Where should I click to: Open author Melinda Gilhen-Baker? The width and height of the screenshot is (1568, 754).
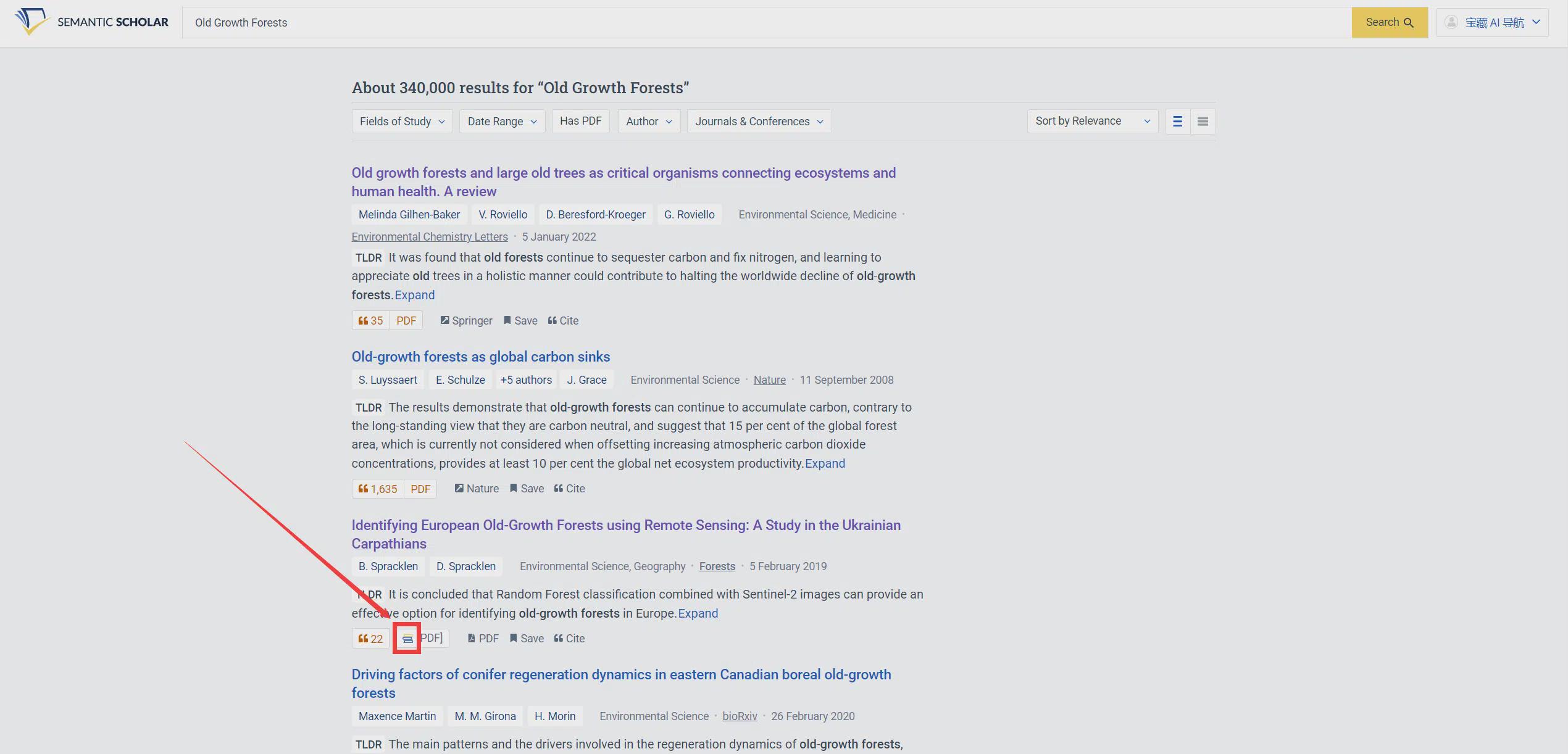click(409, 214)
